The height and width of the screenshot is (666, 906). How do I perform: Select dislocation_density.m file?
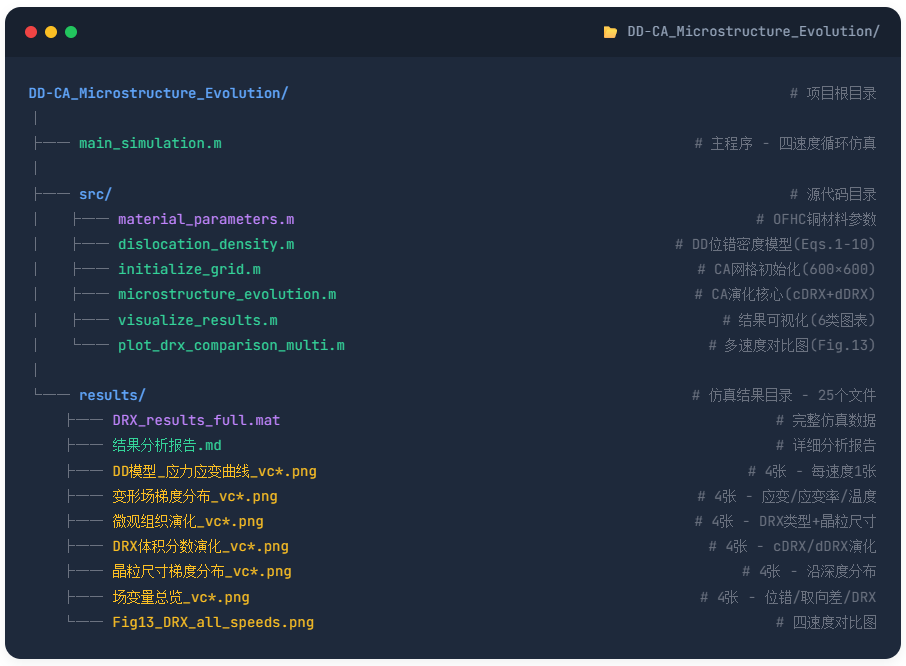(206, 244)
